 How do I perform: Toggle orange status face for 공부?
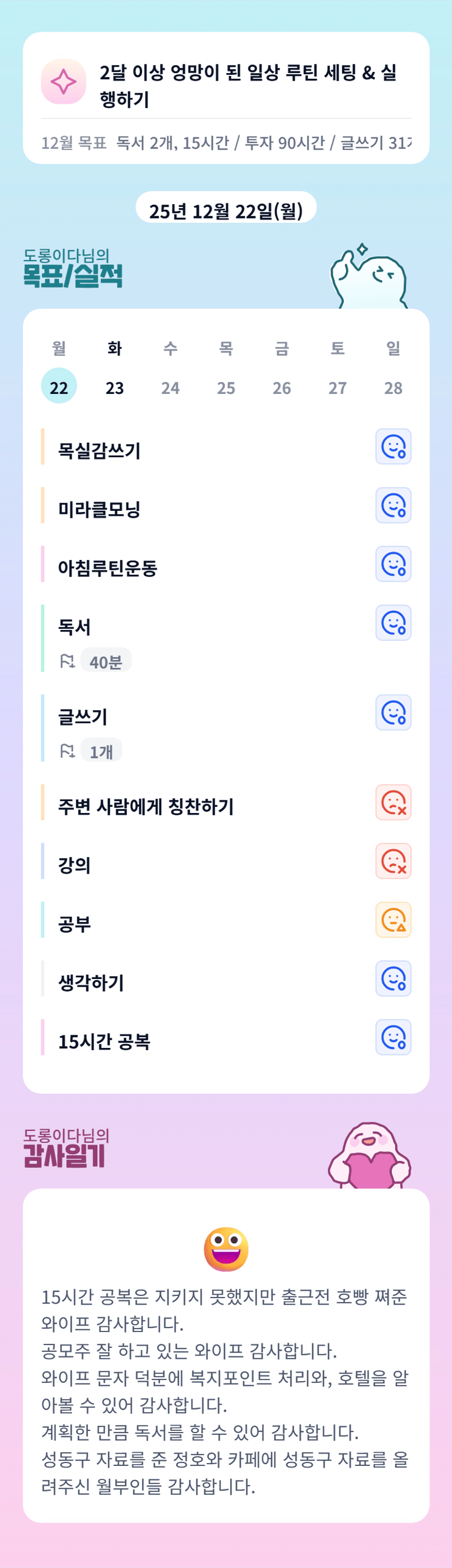[x=393, y=919]
